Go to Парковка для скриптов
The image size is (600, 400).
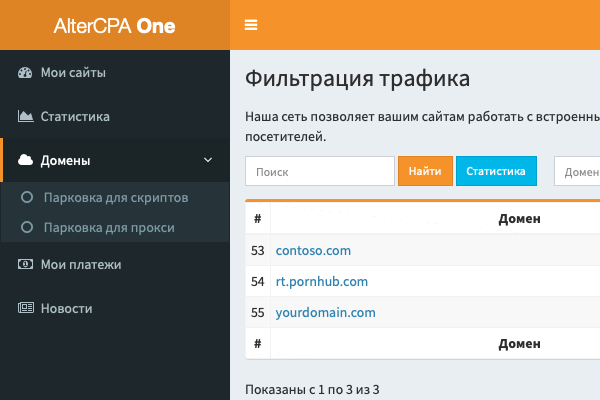tap(115, 197)
